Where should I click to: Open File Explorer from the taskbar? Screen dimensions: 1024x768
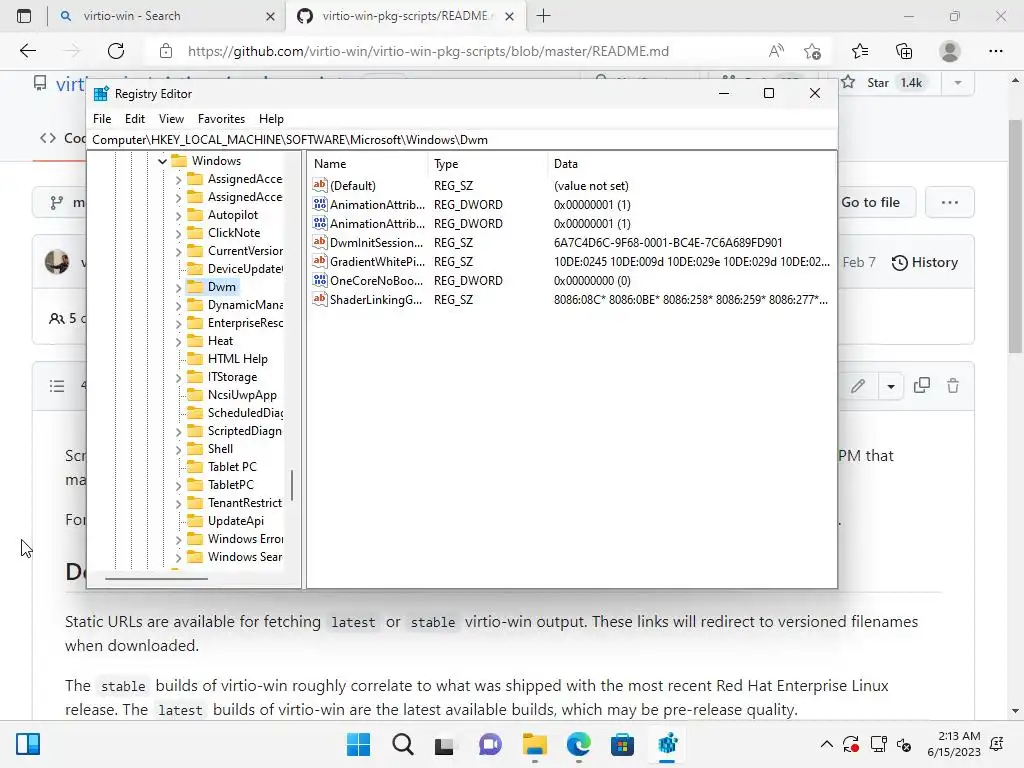pos(534,744)
